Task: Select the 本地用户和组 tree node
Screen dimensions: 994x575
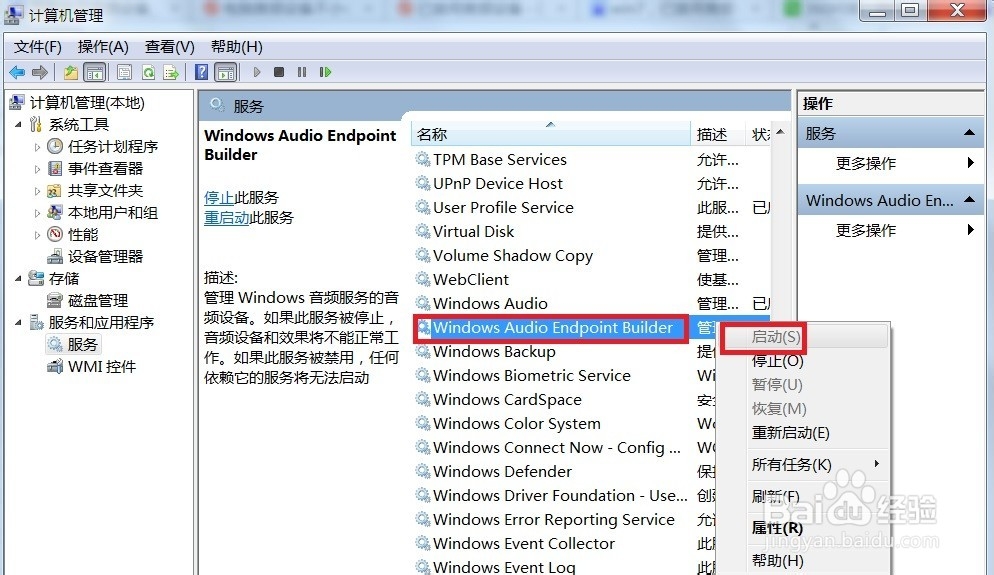Action: tap(113, 212)
